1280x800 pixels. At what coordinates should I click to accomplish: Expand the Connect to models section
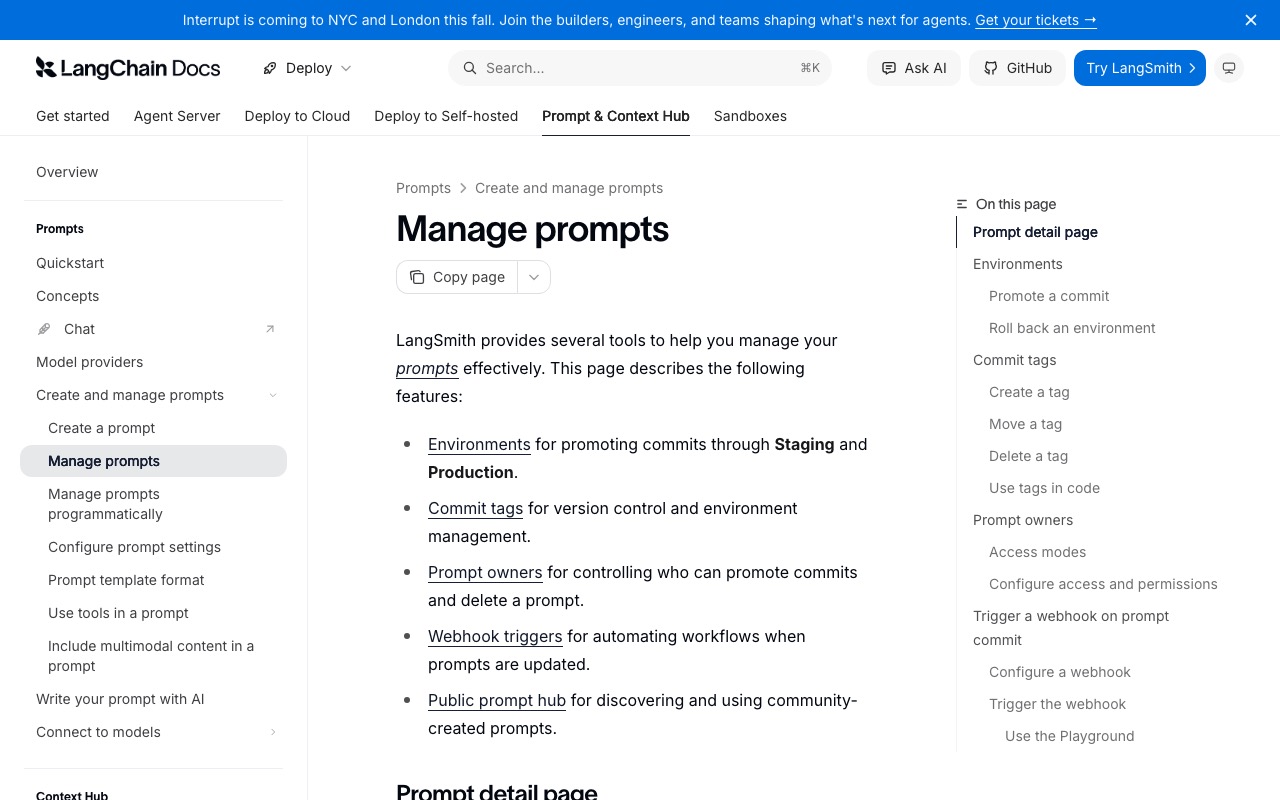pyautogui.click(x=273, y=732)
